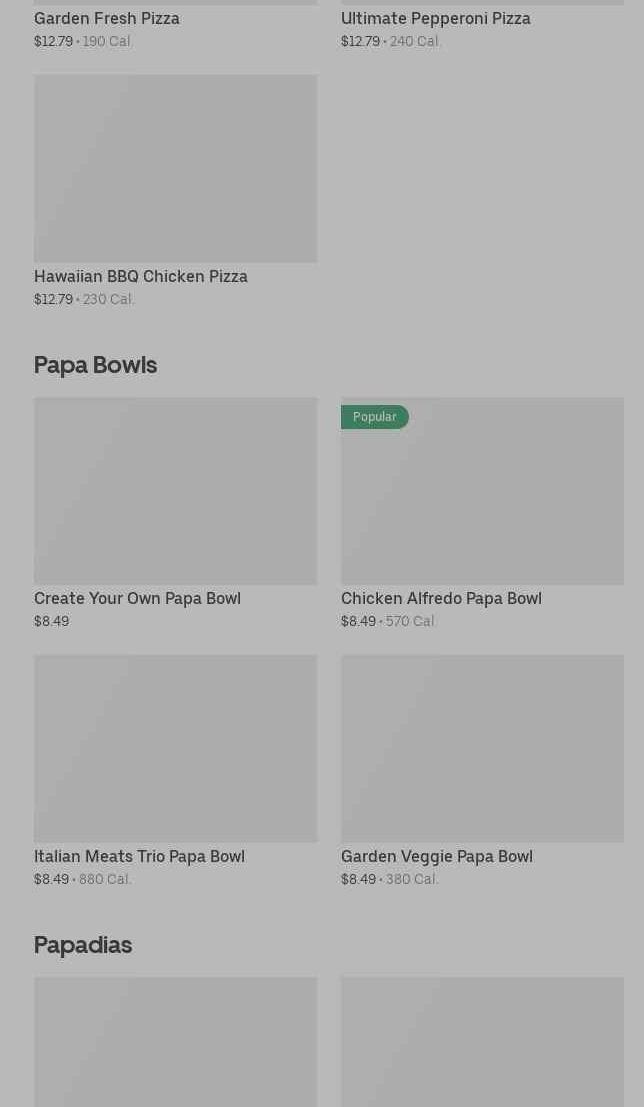
Task: Select the Garden Veggie Papa Bowl name
Action: pos(436,856)
